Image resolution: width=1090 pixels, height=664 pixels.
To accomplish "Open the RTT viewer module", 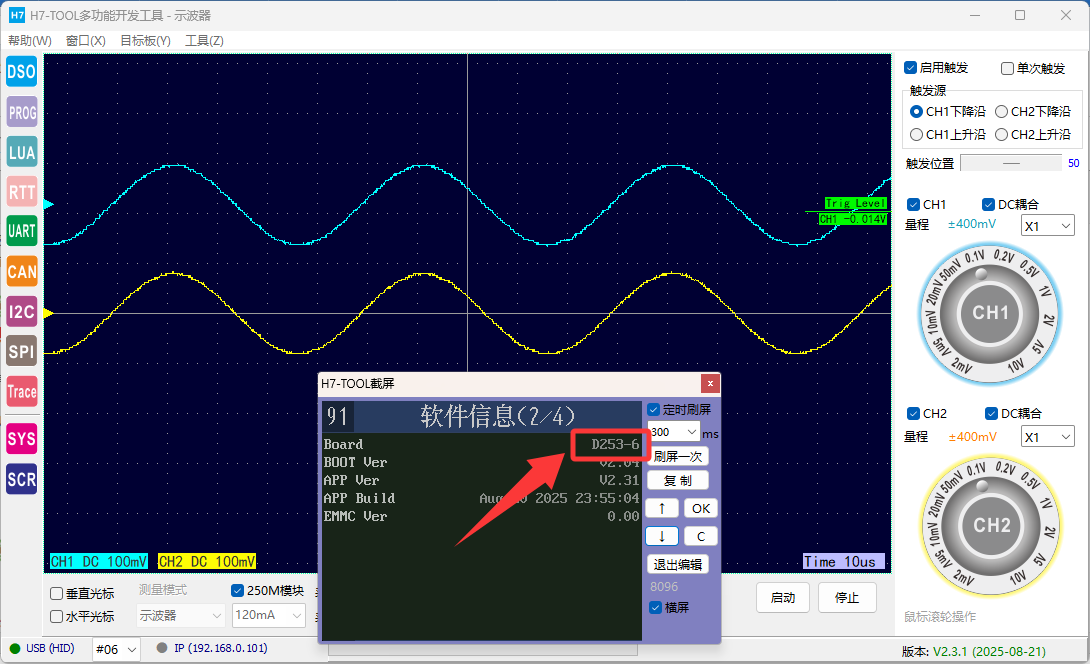I will pos(22,192).
